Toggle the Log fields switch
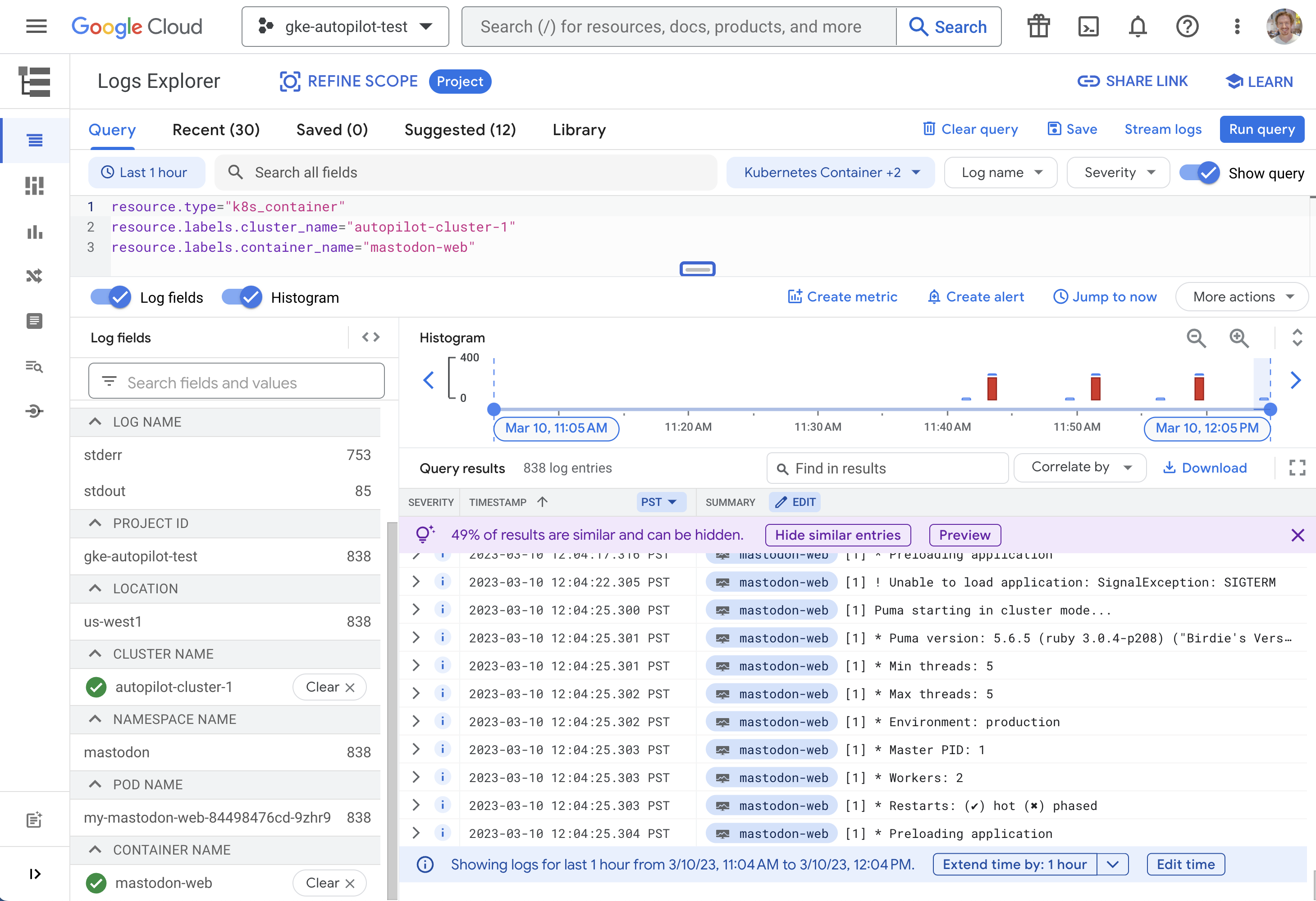 click(110, 297)
